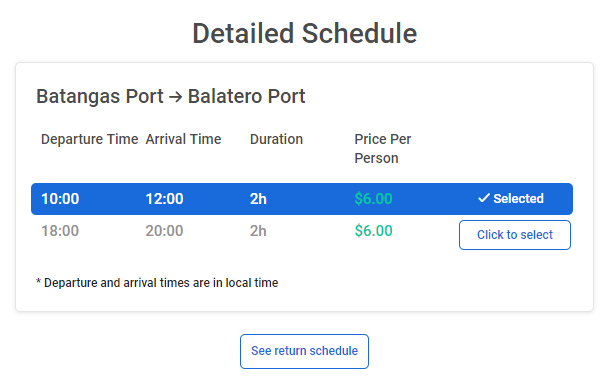Choose the highlighted 10:00 departure row

[302, 199]
